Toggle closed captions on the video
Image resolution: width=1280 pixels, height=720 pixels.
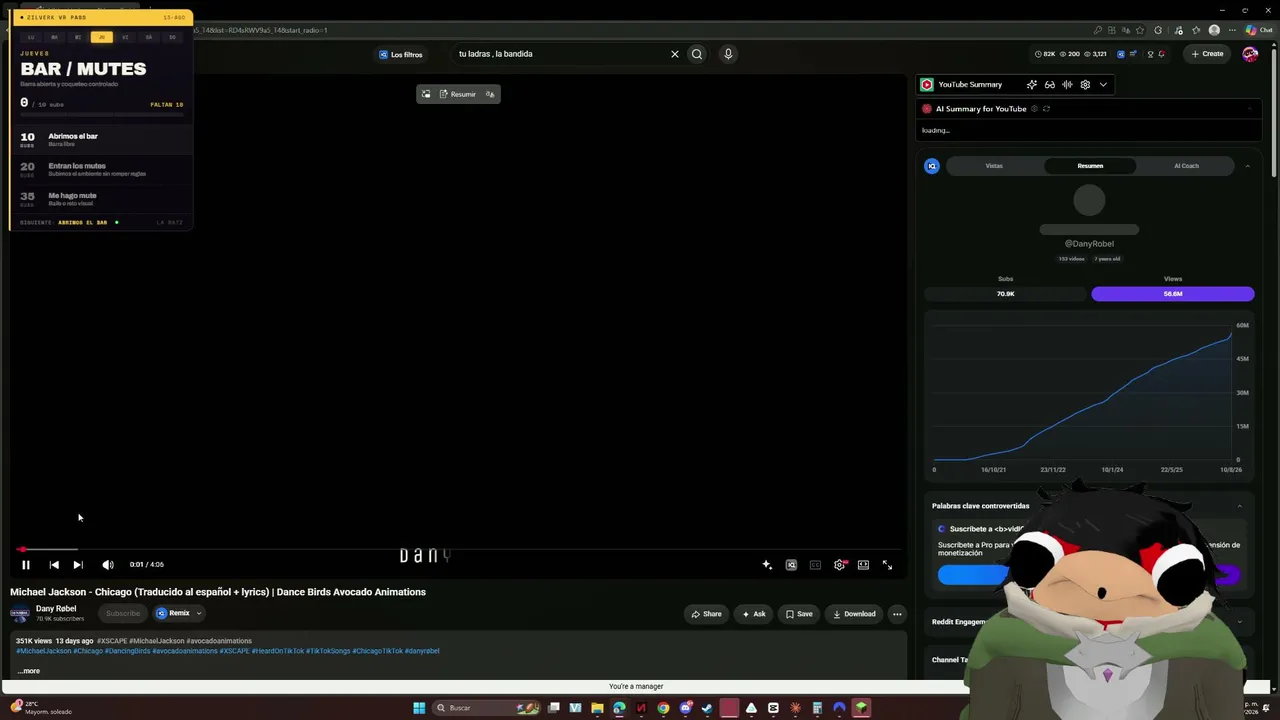(815, 565)
